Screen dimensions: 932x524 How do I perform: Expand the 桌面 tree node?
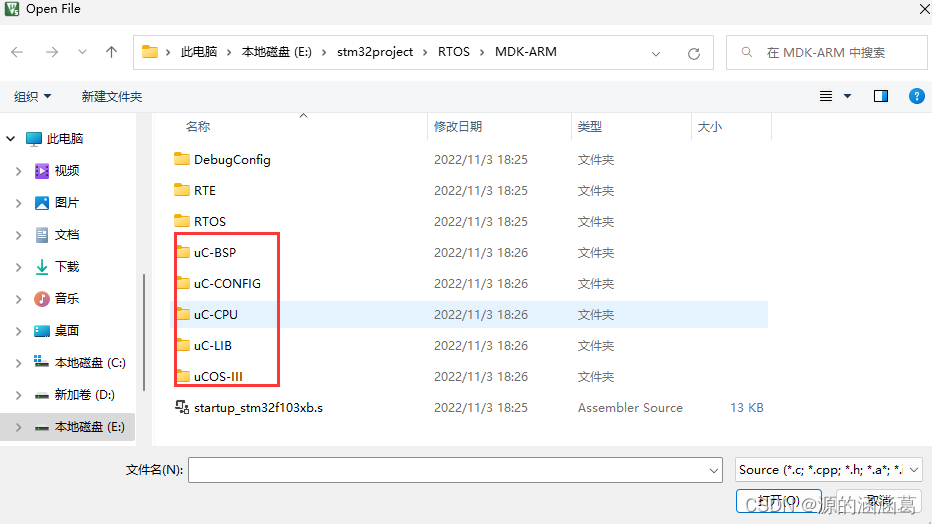[18, 331]
